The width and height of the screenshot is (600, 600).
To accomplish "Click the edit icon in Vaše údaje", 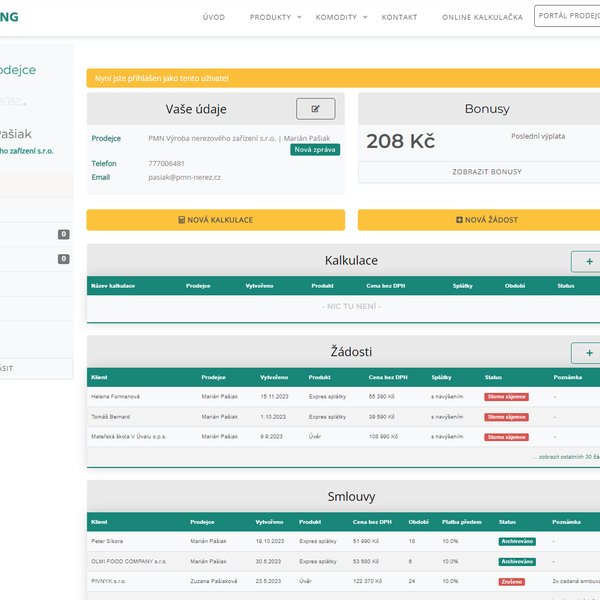I will (316, 109).
